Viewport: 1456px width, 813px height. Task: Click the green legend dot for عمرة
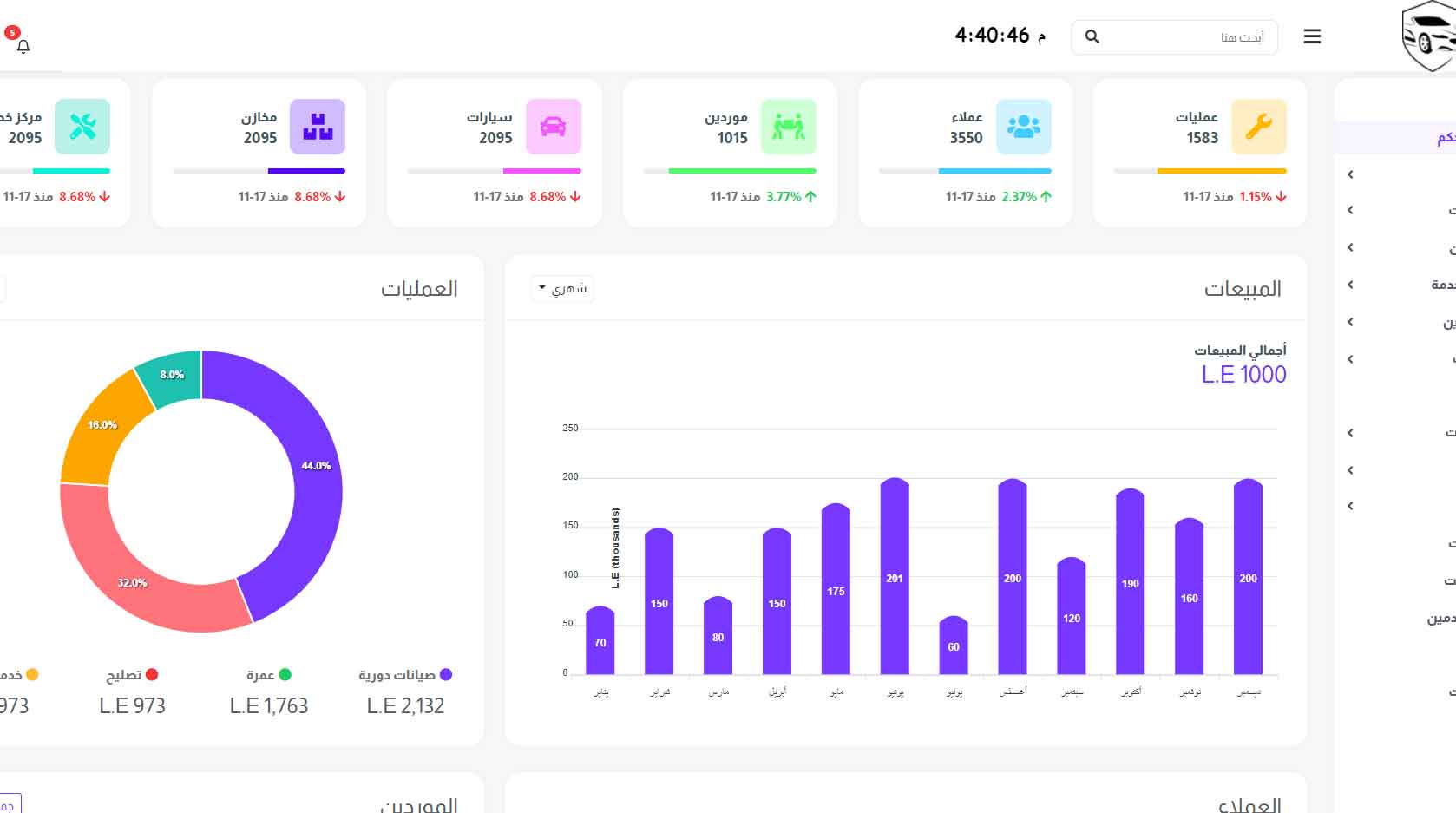(x=285, y=674)
